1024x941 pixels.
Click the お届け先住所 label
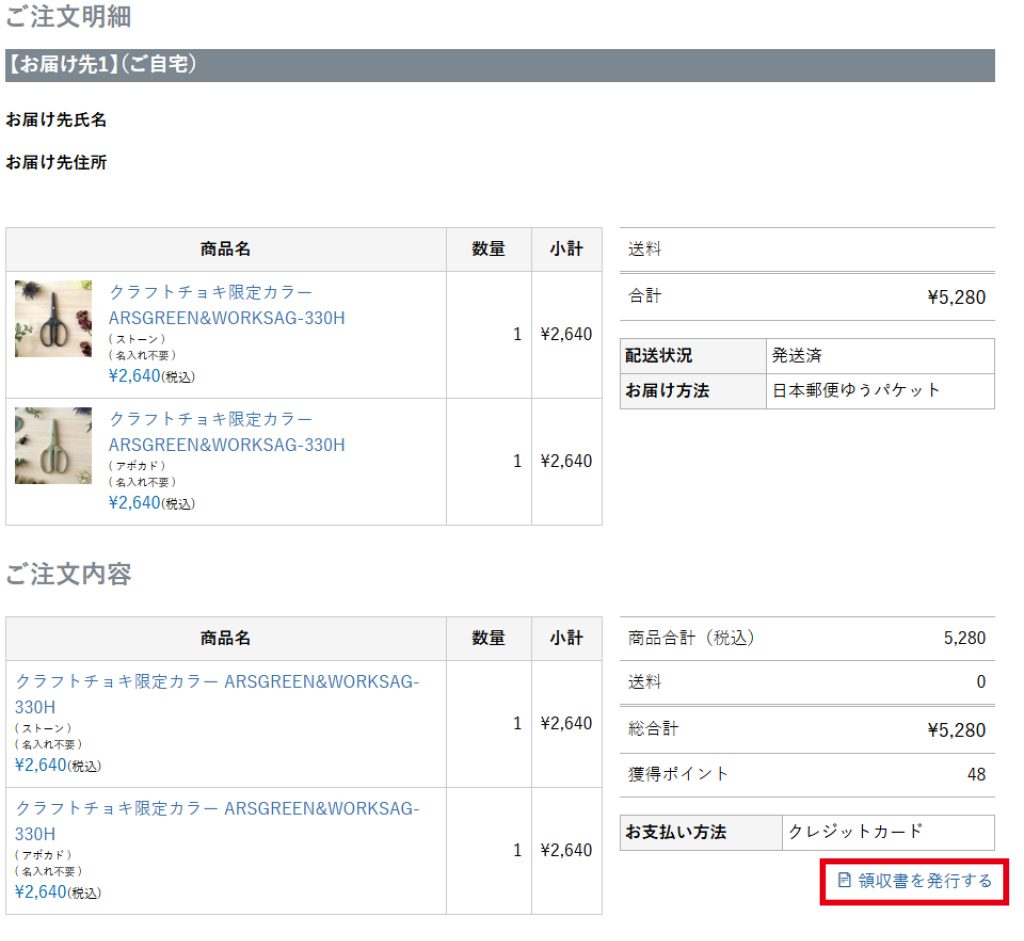tap(56, 162)
